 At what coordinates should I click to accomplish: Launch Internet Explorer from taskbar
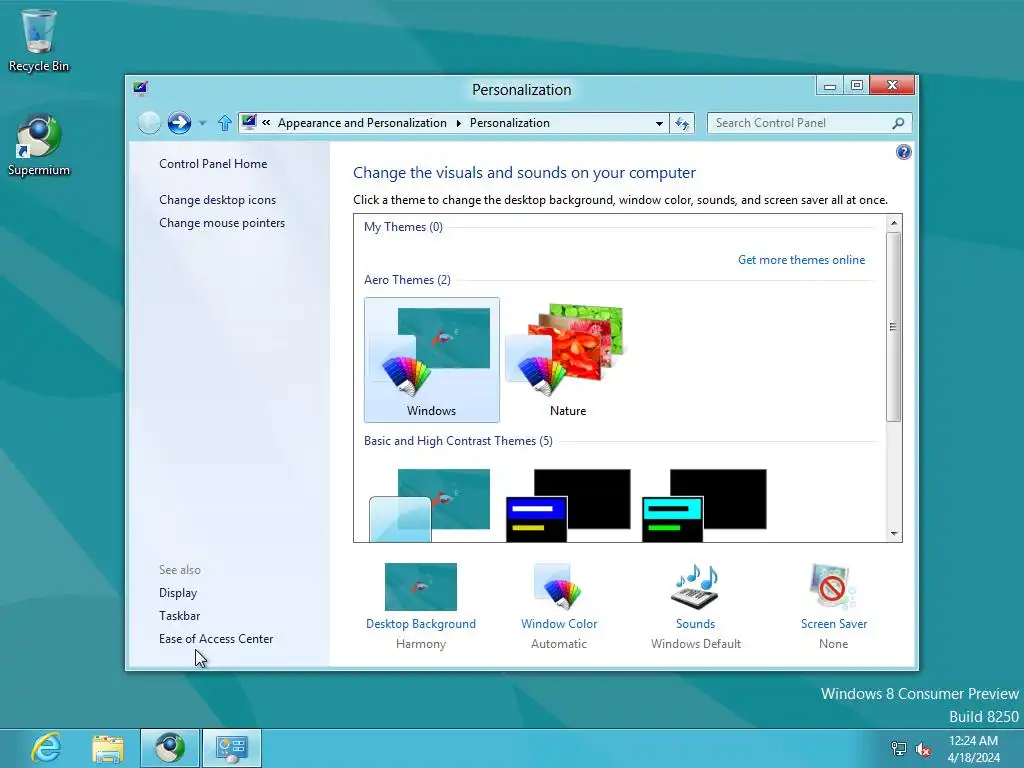click(x=46, y=748)
